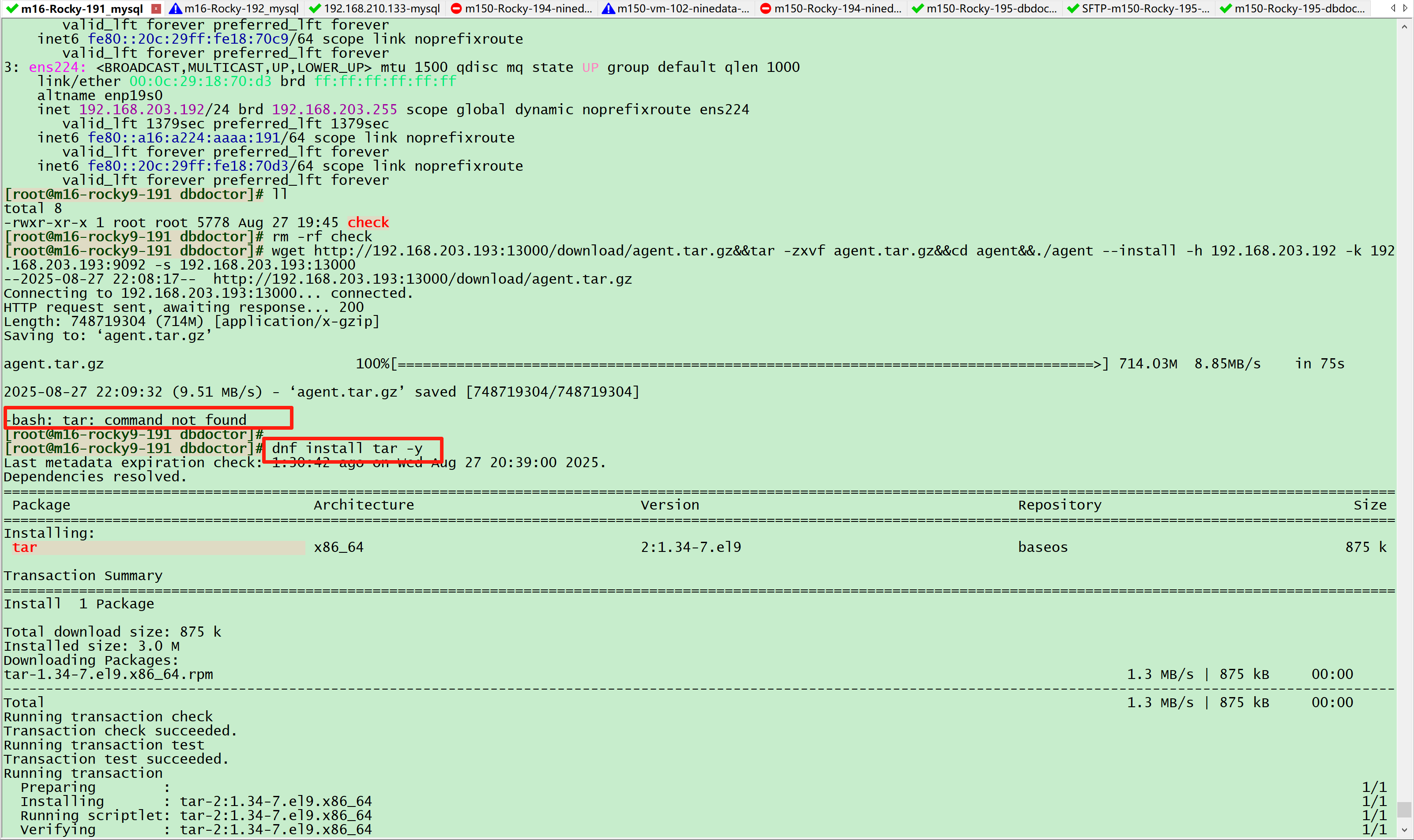Screen dimensions: 1414x840
Task: Click the vertical scrollbar thumb
Action: [1404, 810]
